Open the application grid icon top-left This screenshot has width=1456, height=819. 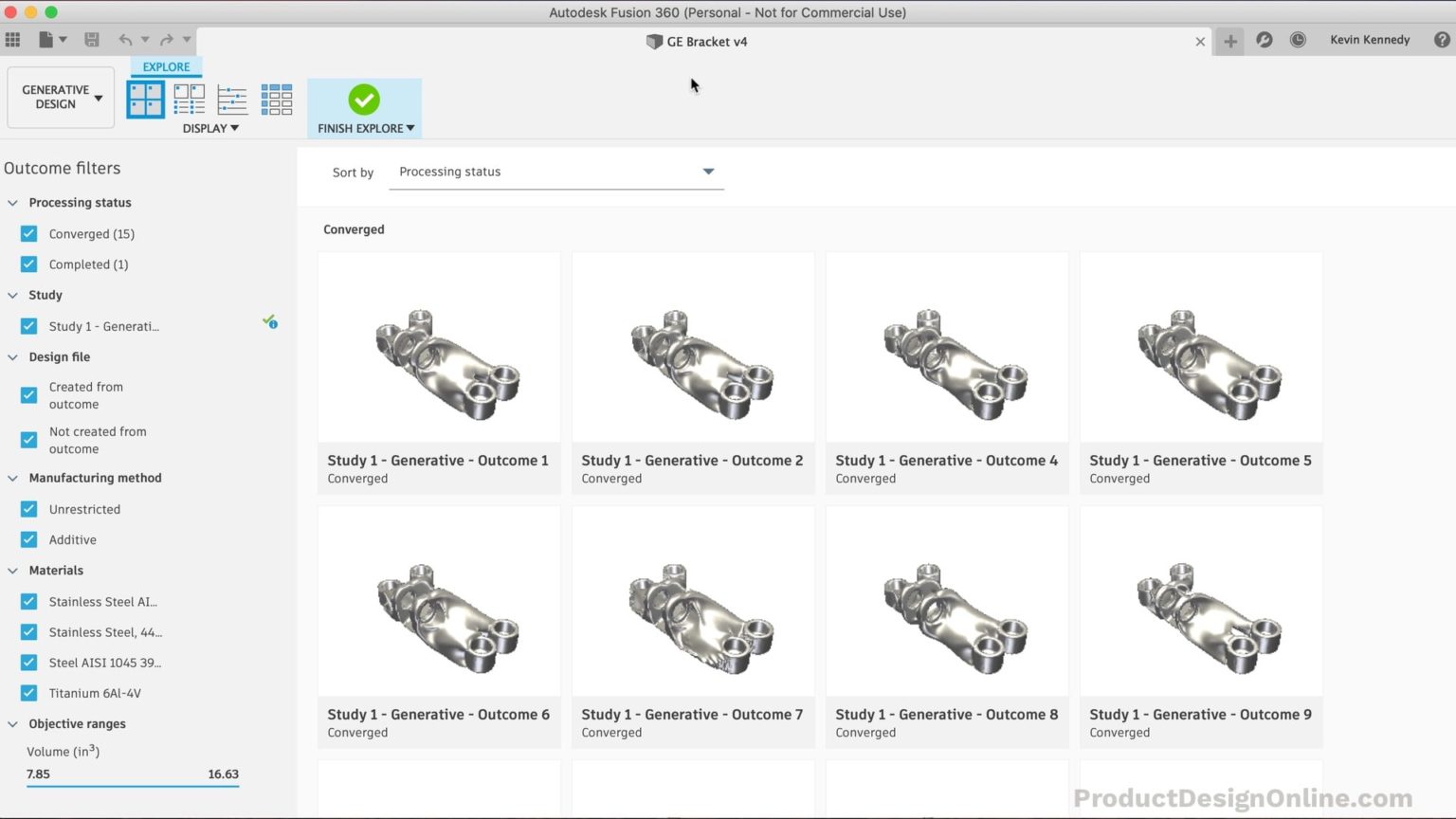(x=13, y=39)
